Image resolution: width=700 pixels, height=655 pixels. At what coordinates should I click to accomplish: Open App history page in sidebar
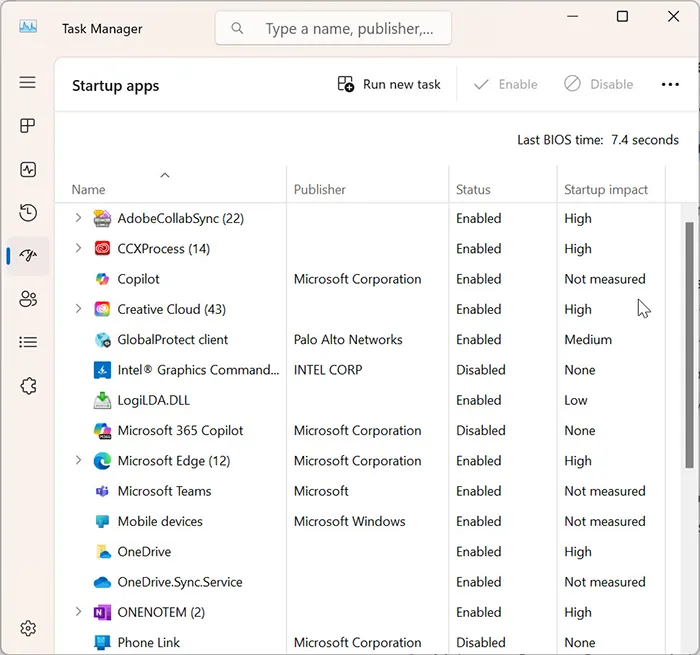coord(28,213)
